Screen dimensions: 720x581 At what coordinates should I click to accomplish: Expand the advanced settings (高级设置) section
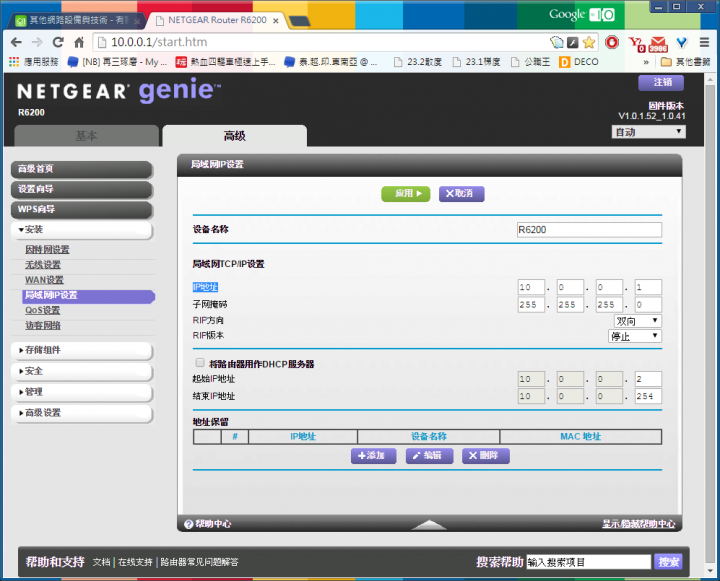82,413
